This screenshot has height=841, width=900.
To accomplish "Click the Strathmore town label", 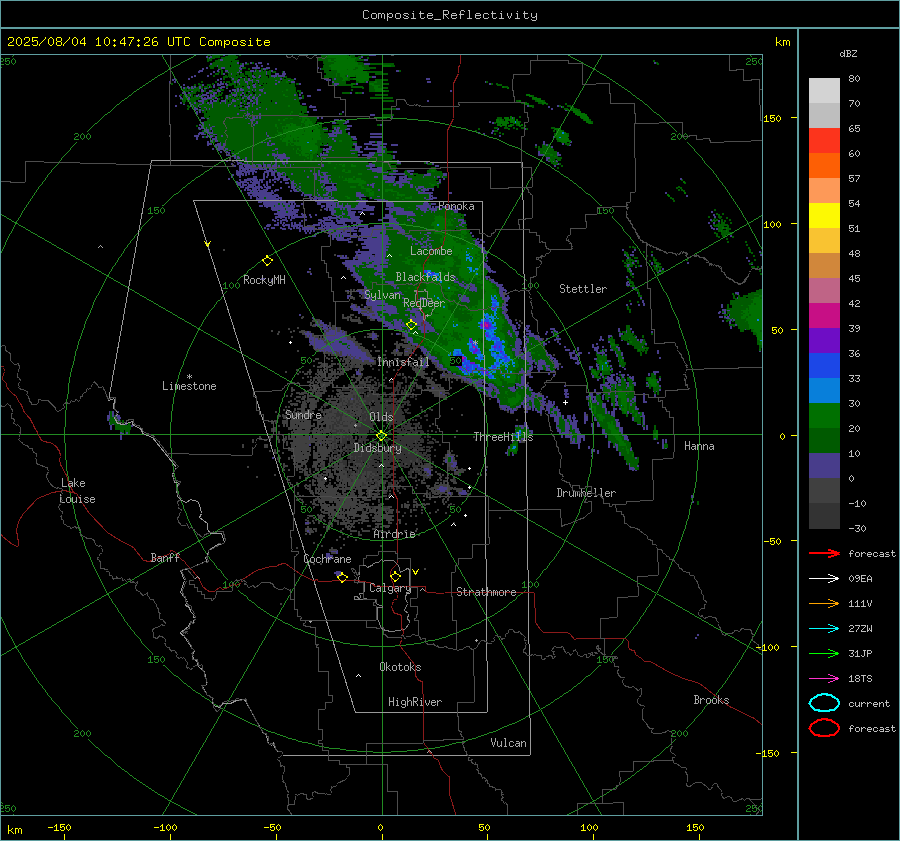I will coord(486,592).
